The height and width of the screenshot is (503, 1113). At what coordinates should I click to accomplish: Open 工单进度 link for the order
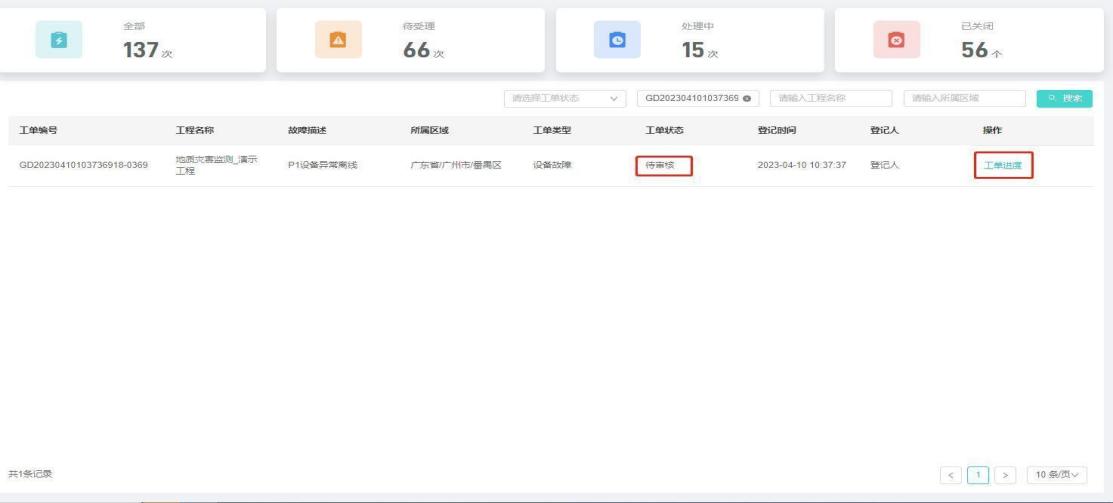(x=1002, y=165)
